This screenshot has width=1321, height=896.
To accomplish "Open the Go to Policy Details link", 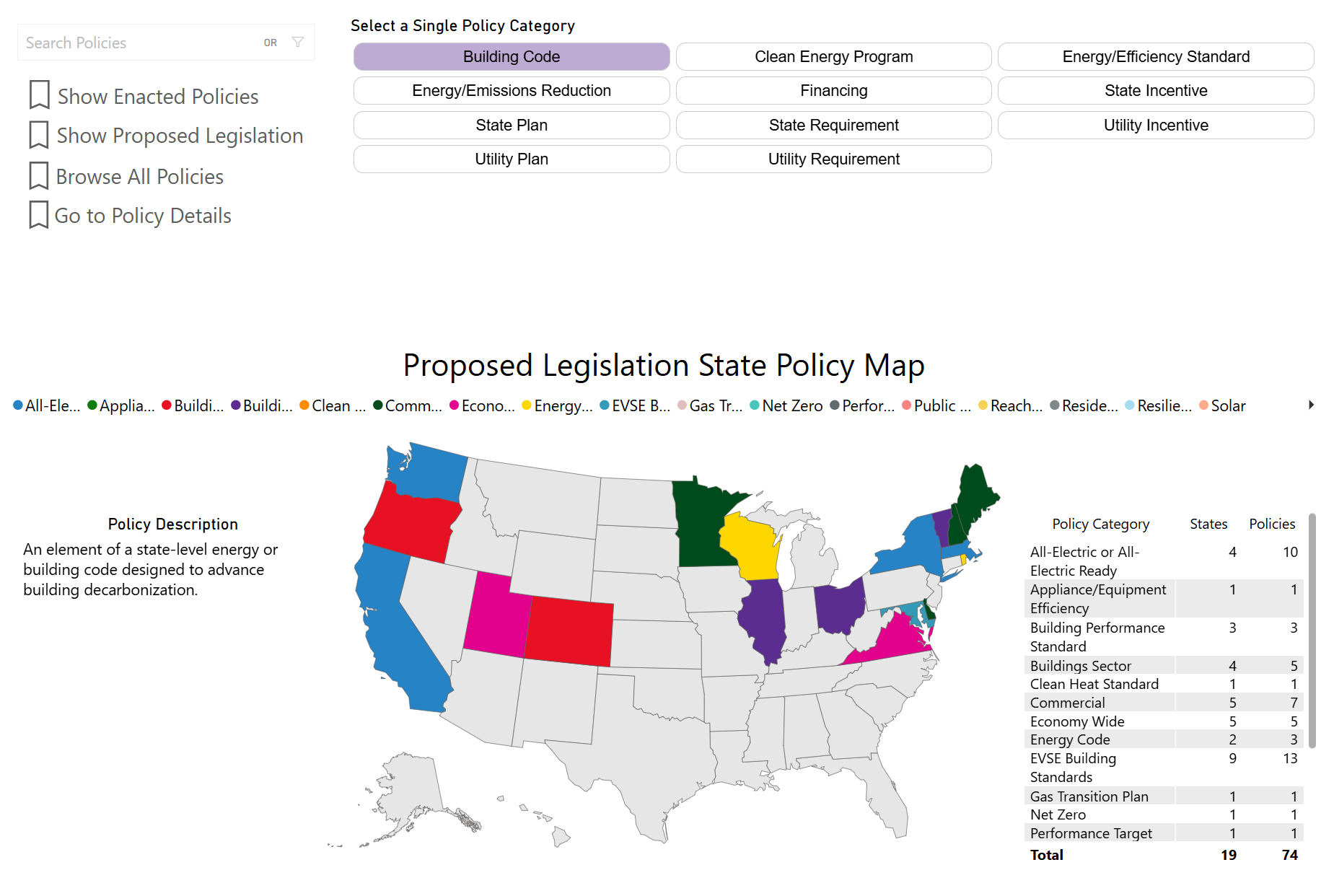I will 143,216.
